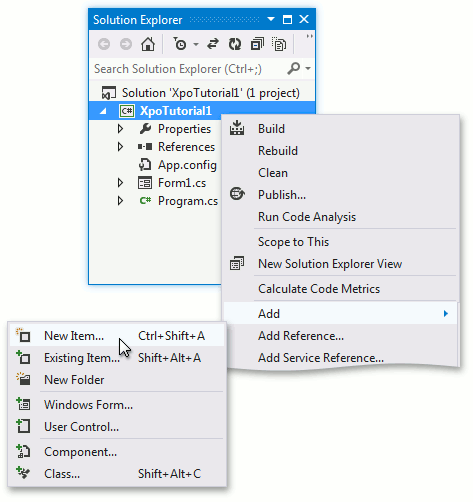Click the Search Solution Explorer box
The width and height of the screenshot is (473, 502).
[x=188, y=69]
